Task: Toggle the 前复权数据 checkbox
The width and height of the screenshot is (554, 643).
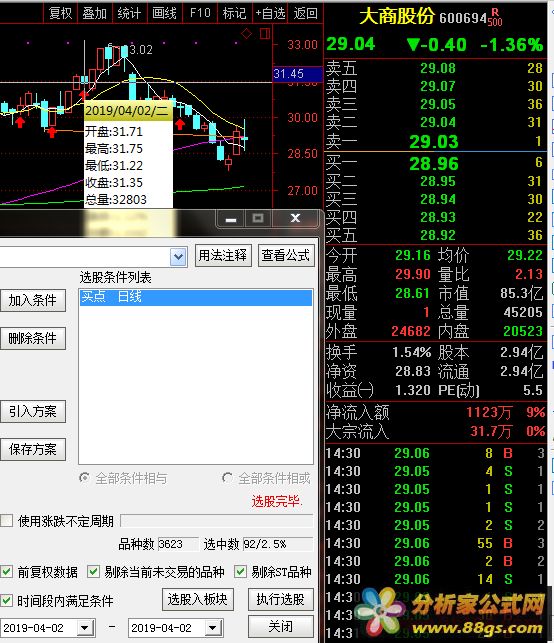Action: tap(6, 571)
